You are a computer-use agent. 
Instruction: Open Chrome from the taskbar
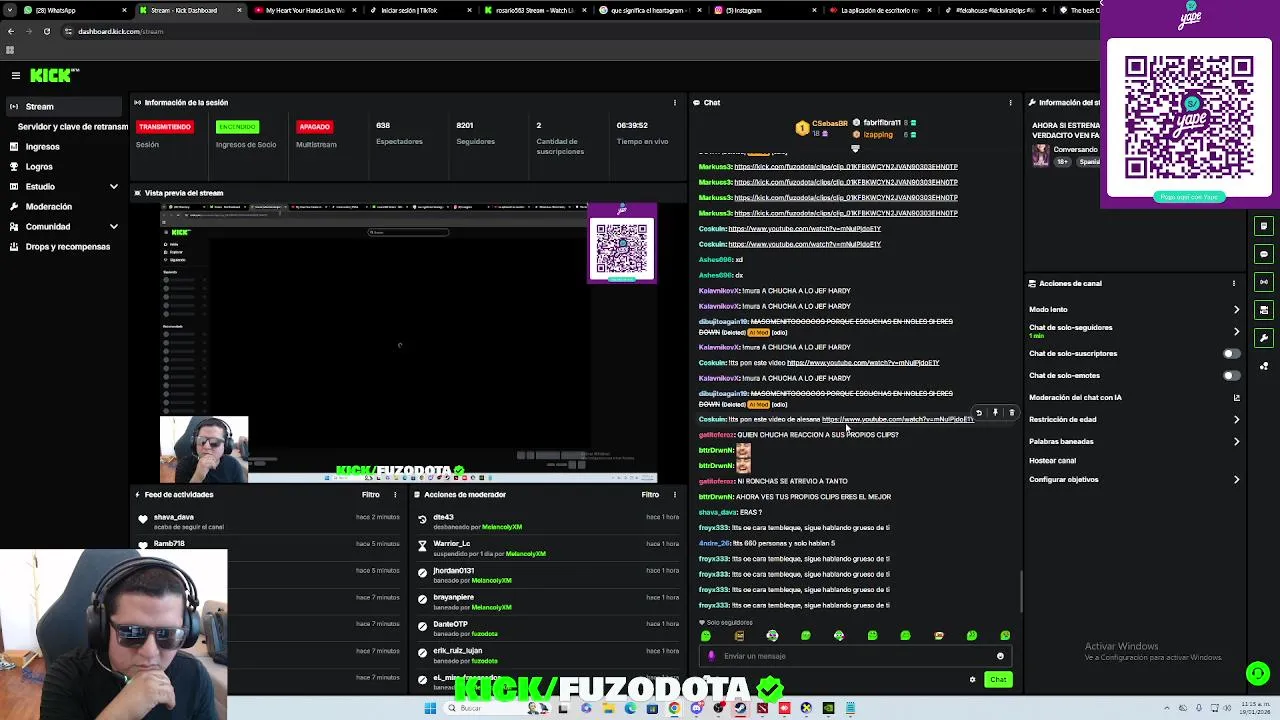(x=674, y=708)
